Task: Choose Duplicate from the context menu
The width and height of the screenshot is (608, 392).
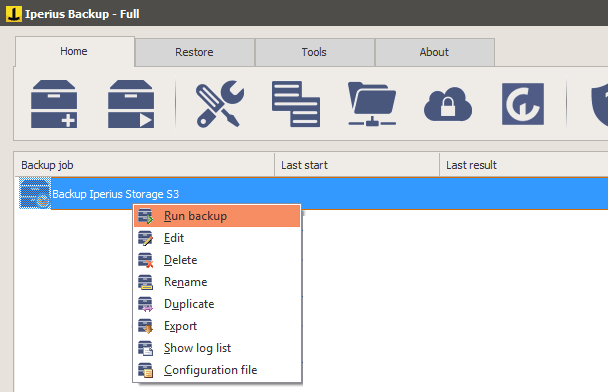Action: [217, 304]
